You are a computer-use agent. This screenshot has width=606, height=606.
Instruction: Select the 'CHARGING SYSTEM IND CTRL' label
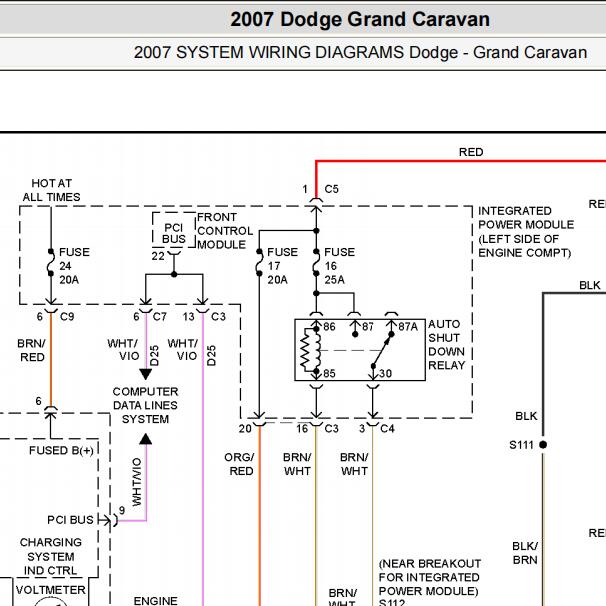tap(51, 557)
